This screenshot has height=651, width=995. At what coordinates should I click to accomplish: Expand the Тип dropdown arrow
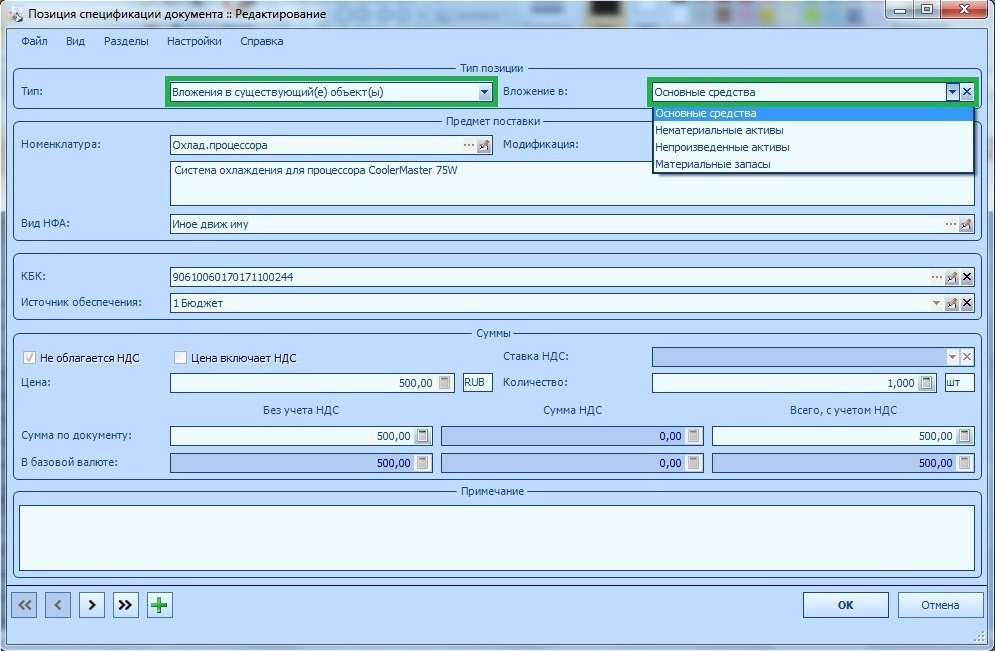[484, 93]
